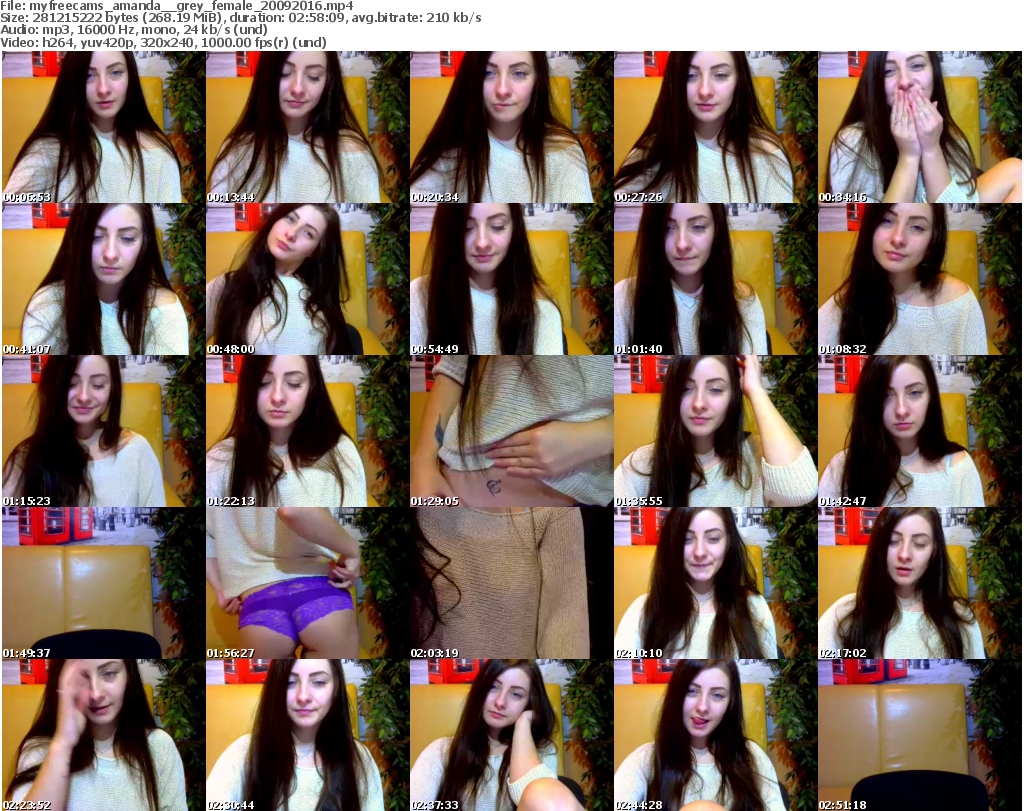Select the empty sofa frame 01:49:37

[103, 583]
